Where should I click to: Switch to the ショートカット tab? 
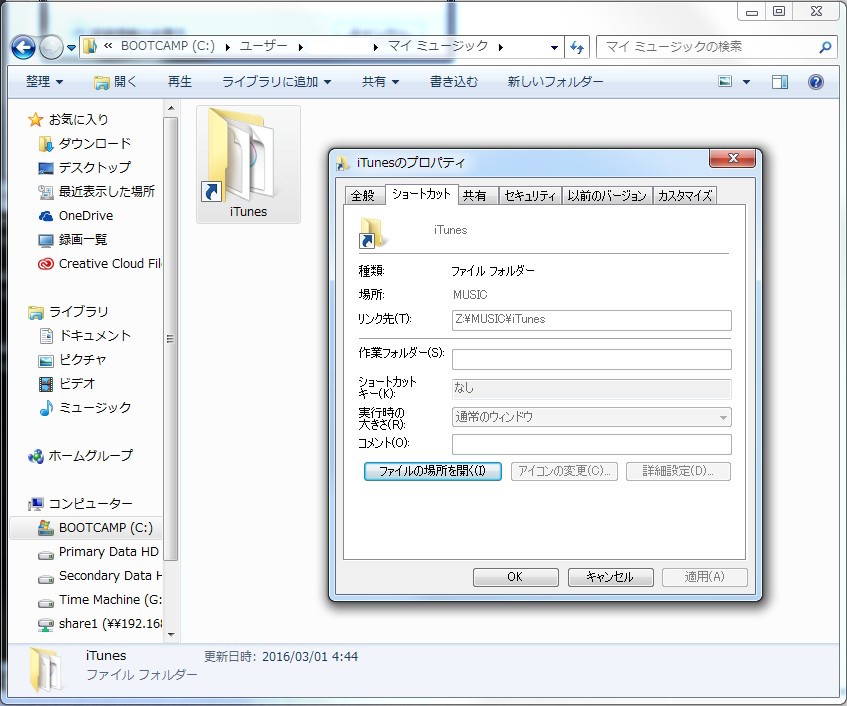tap(421, 194)
